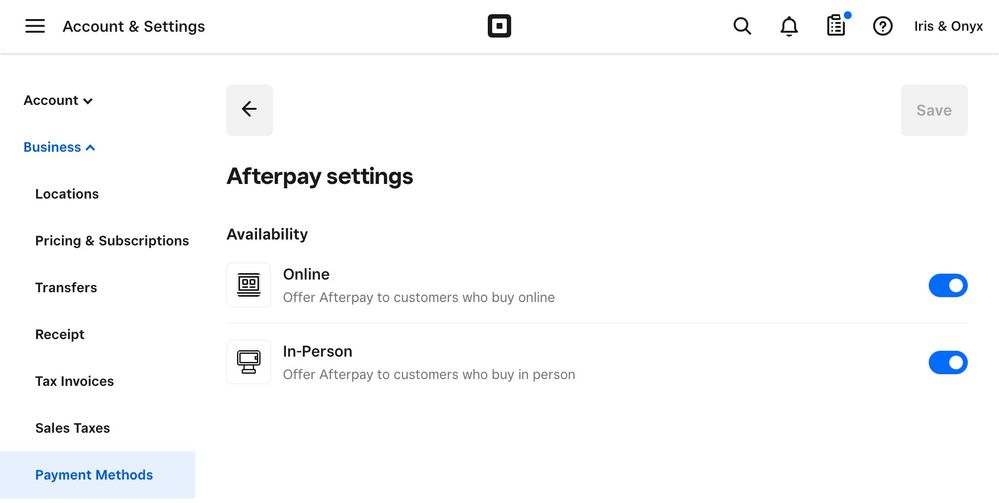Click the Square logo icon
The height and width of the screenshot is (503, 999).
pos(499,26)
